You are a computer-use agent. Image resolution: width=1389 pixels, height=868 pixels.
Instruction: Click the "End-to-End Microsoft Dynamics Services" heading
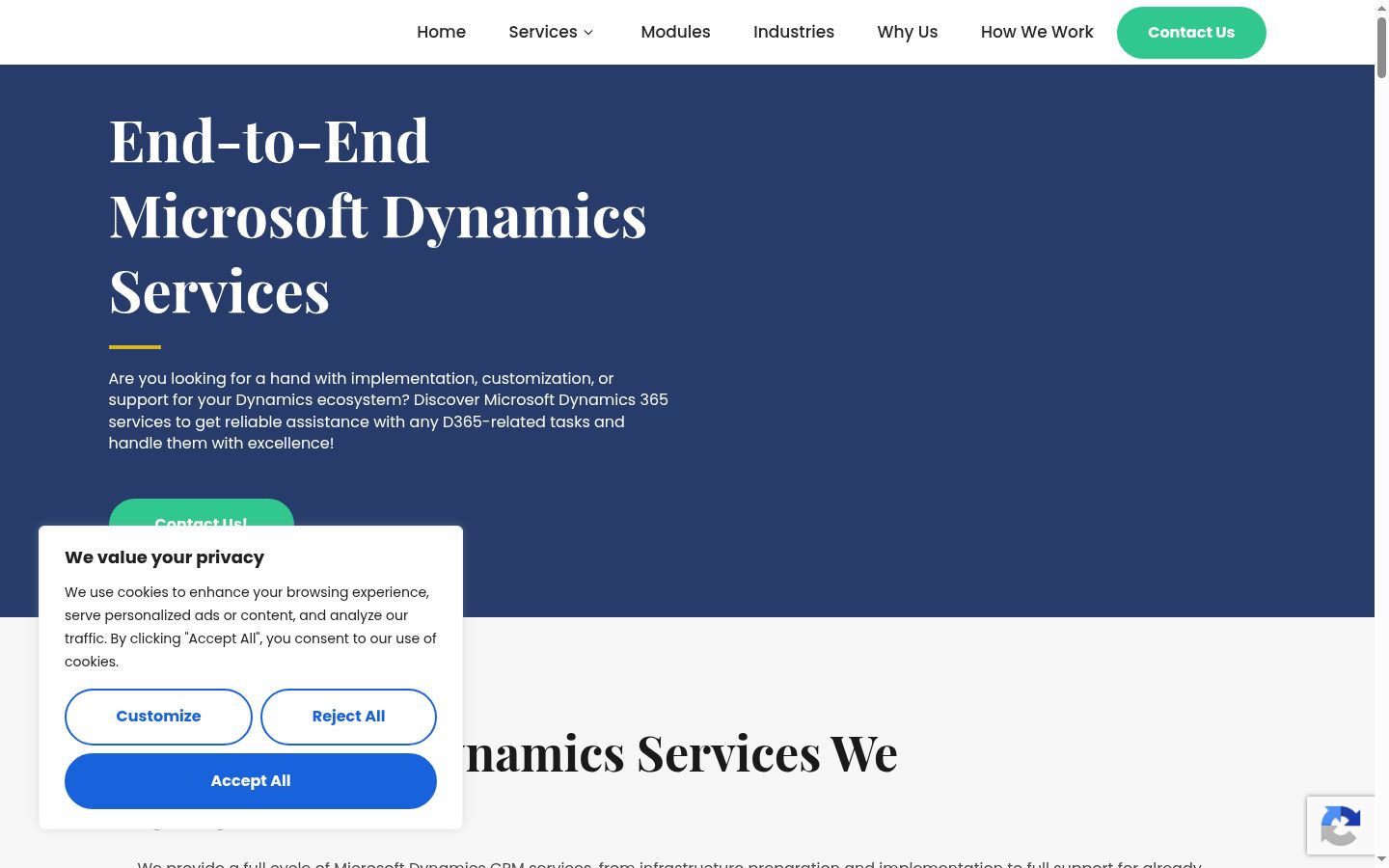click(x=378, y=215)
